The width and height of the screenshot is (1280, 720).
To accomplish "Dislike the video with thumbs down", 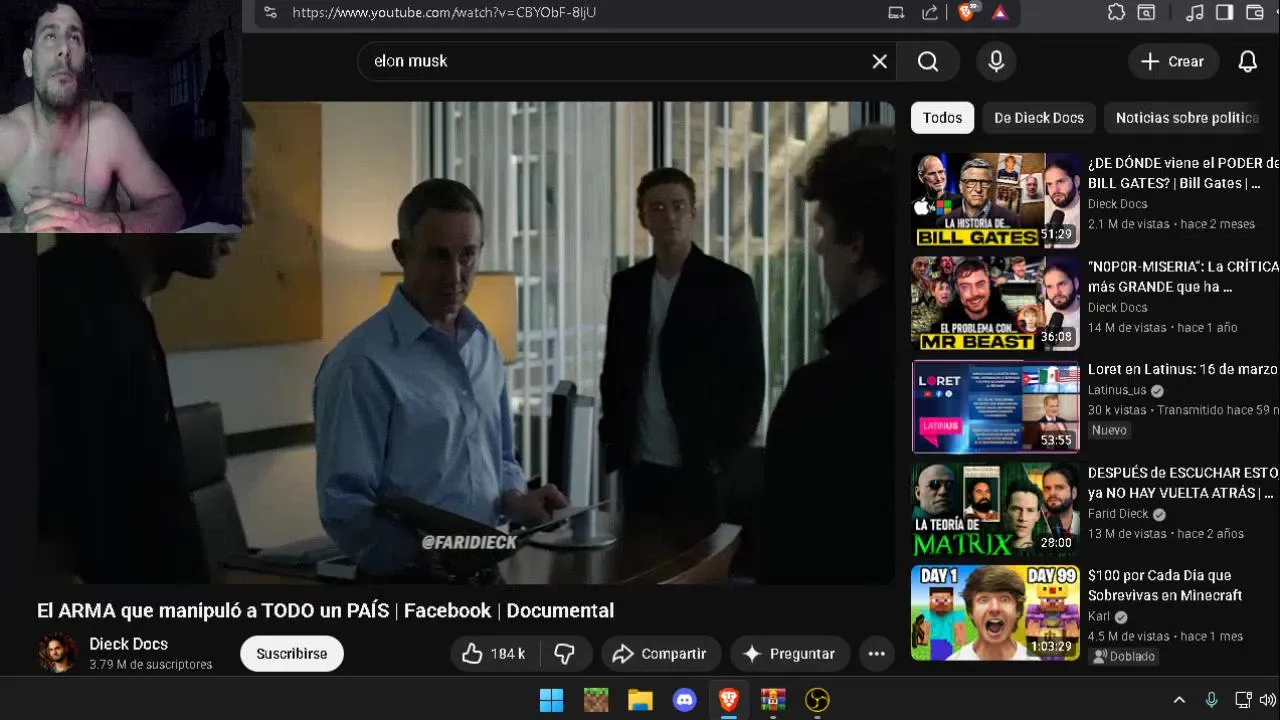I will (x=565, y=654).
